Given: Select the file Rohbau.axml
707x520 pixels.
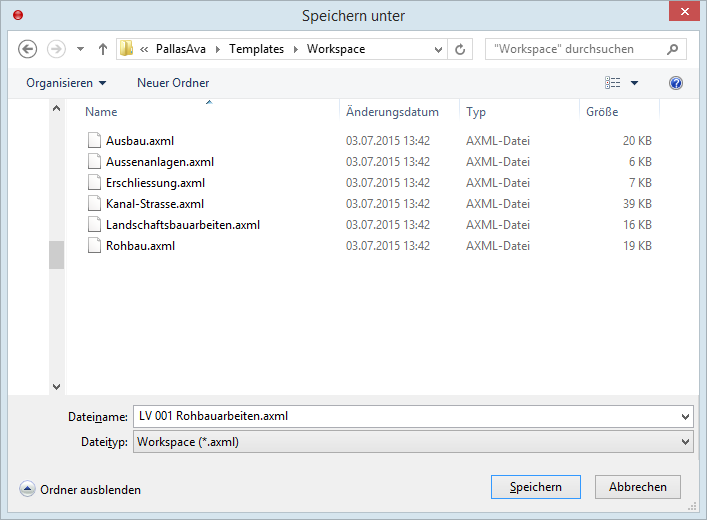Looking at the screenshot, I should (x=140, y=246).
